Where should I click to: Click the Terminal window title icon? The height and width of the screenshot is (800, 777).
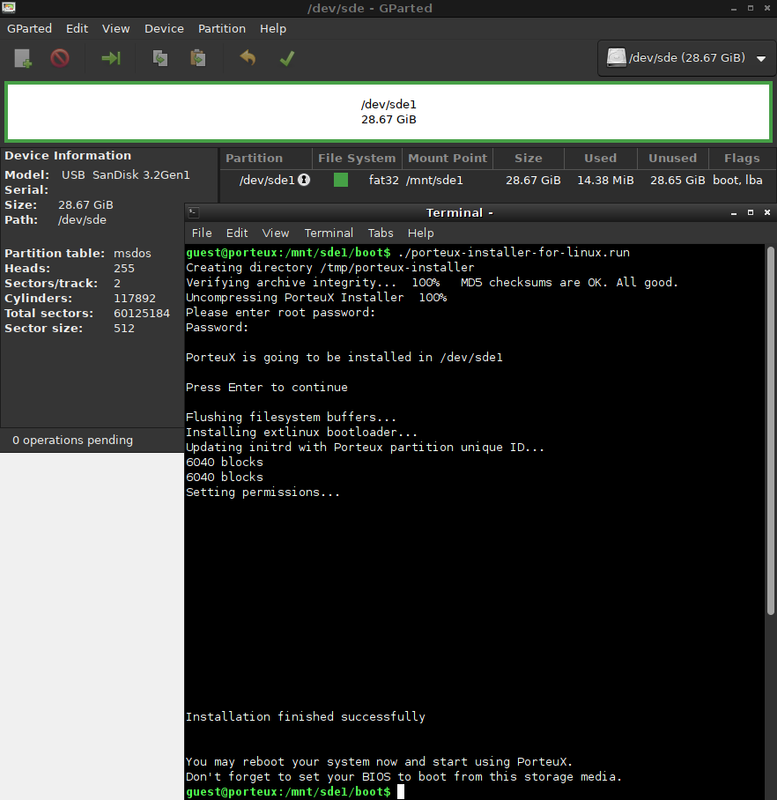(x=193, y=212)
